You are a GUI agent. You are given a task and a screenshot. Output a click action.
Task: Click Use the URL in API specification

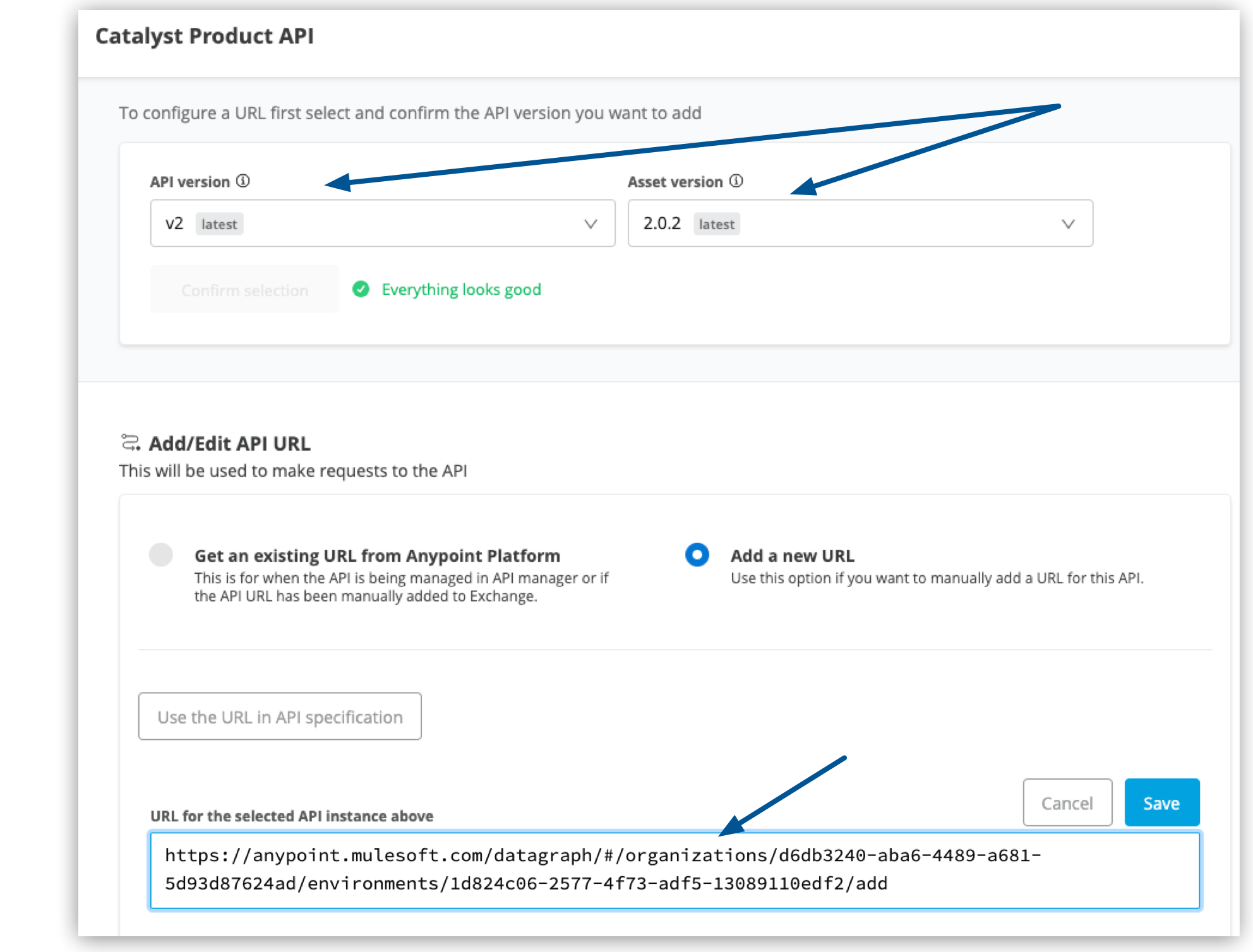(280, 717)
